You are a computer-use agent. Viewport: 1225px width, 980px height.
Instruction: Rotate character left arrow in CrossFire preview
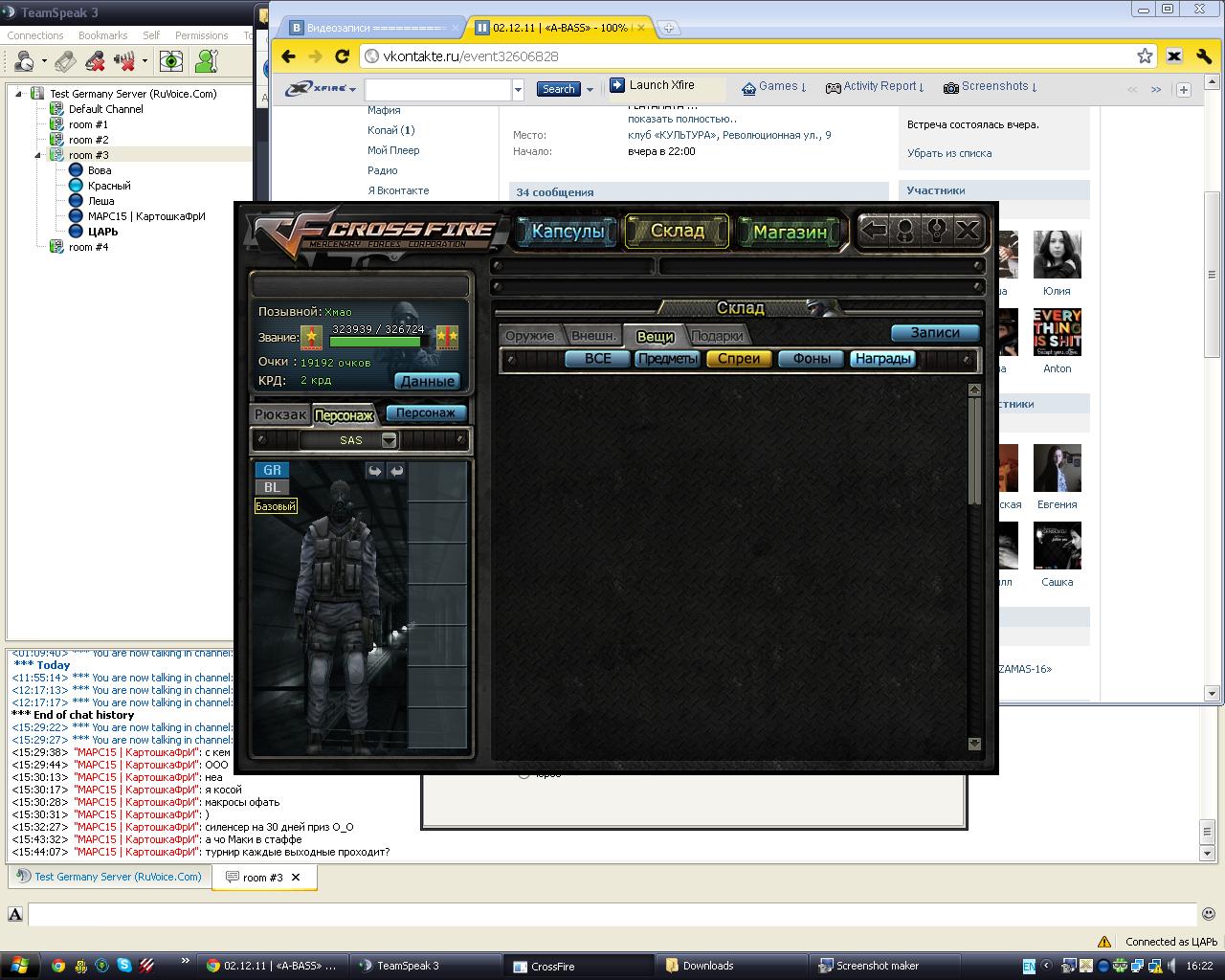[375, 471]
